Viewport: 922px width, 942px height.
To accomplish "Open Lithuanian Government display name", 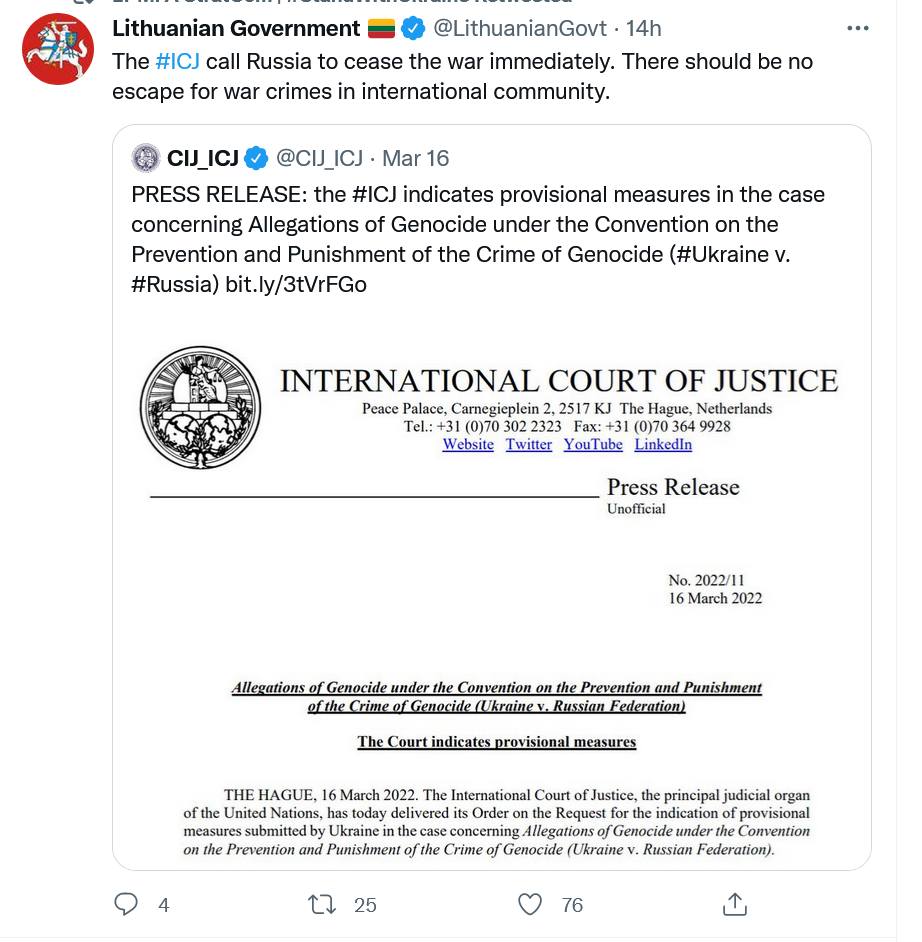I will 236,28.
